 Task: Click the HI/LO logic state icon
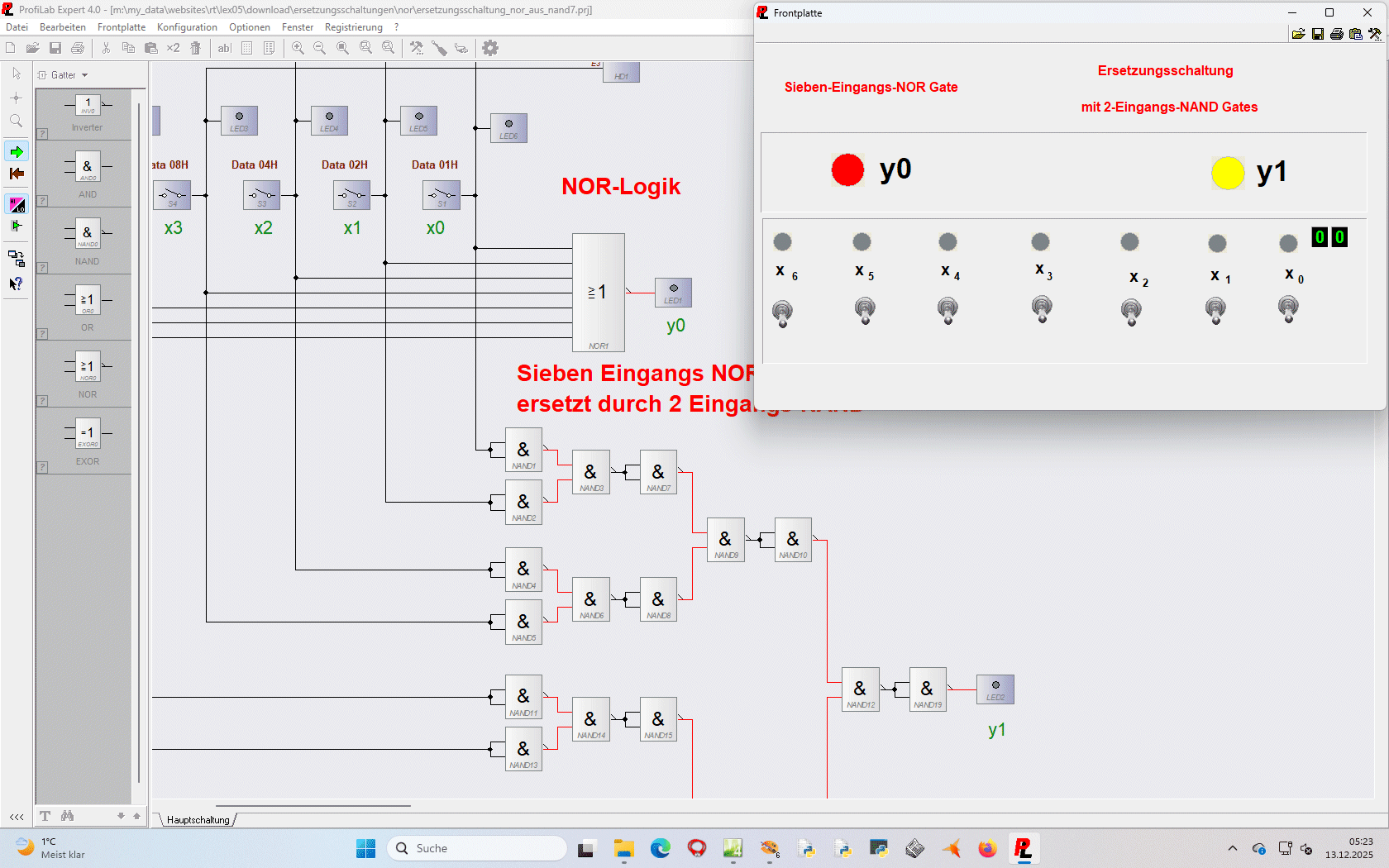pos(17,204)
